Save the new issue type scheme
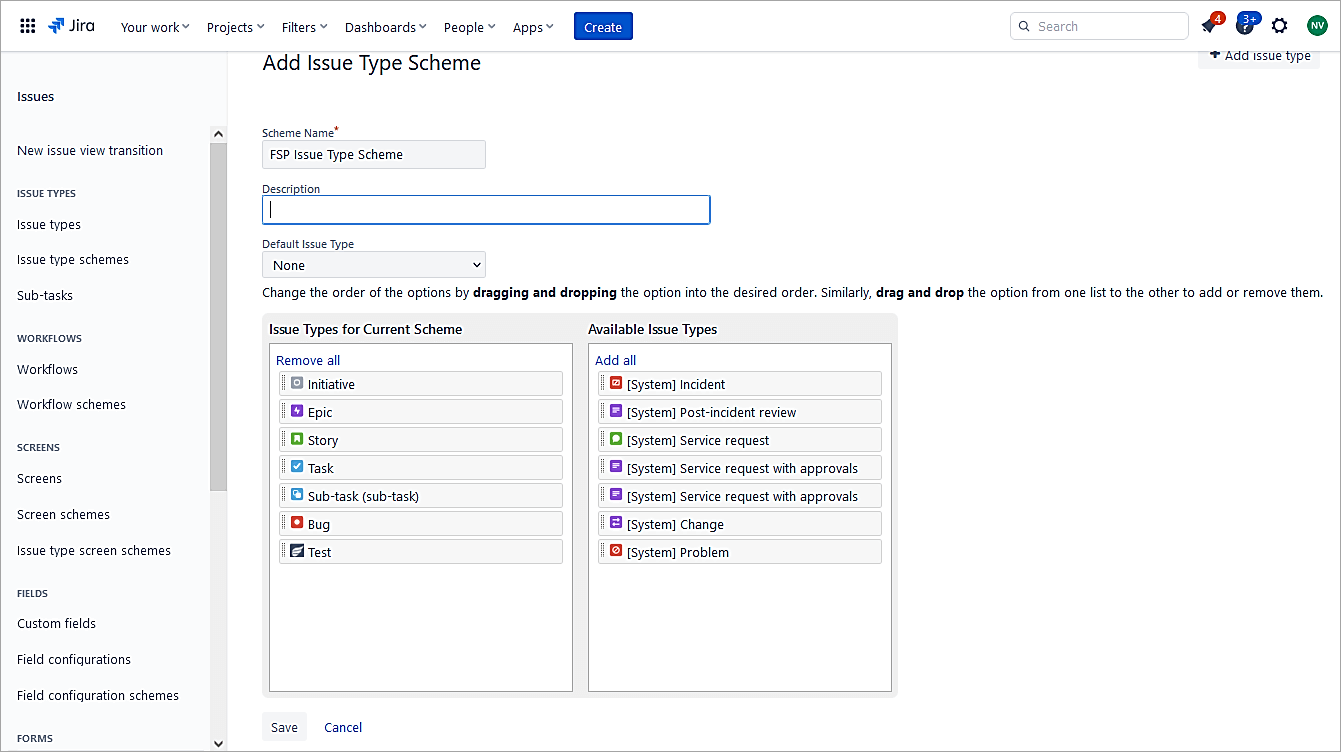This screenshot has height=752, width=1341. click(284, 727)
